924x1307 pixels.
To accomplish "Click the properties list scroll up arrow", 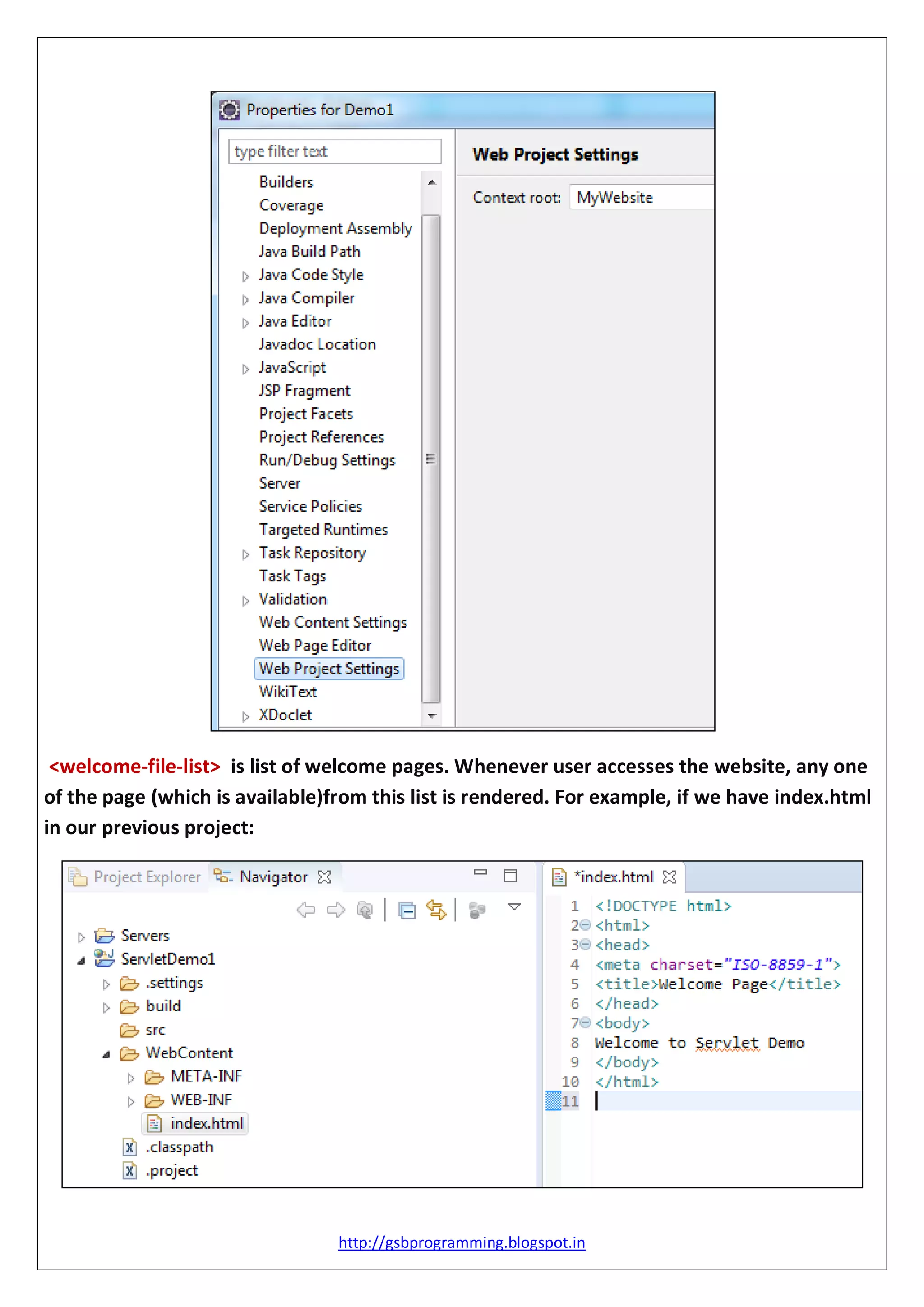I will point(431,182).
